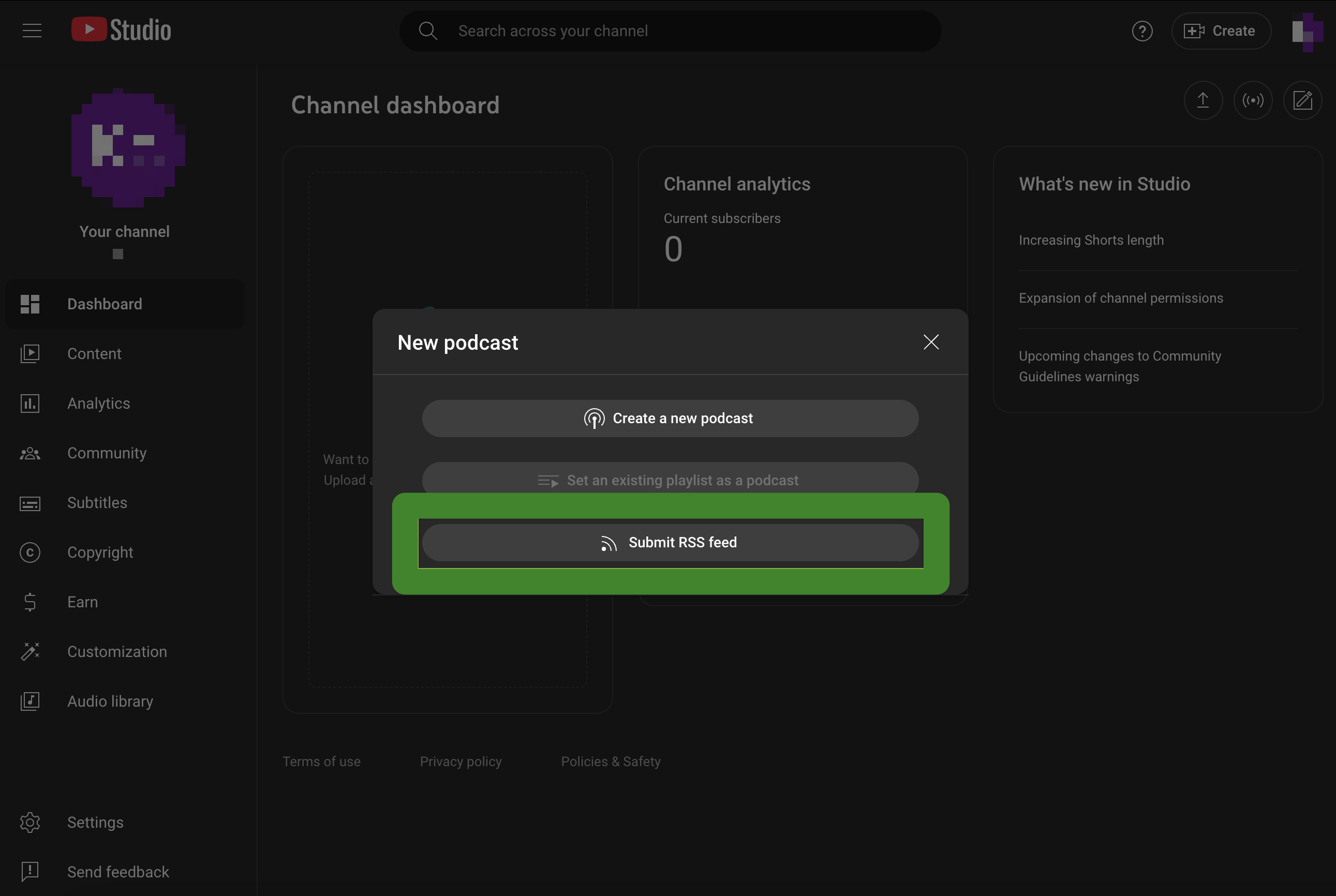This screenshot has width=1336, height=896.
Task: Open the Earn sidebar section
Action: (x=82, y=602)
